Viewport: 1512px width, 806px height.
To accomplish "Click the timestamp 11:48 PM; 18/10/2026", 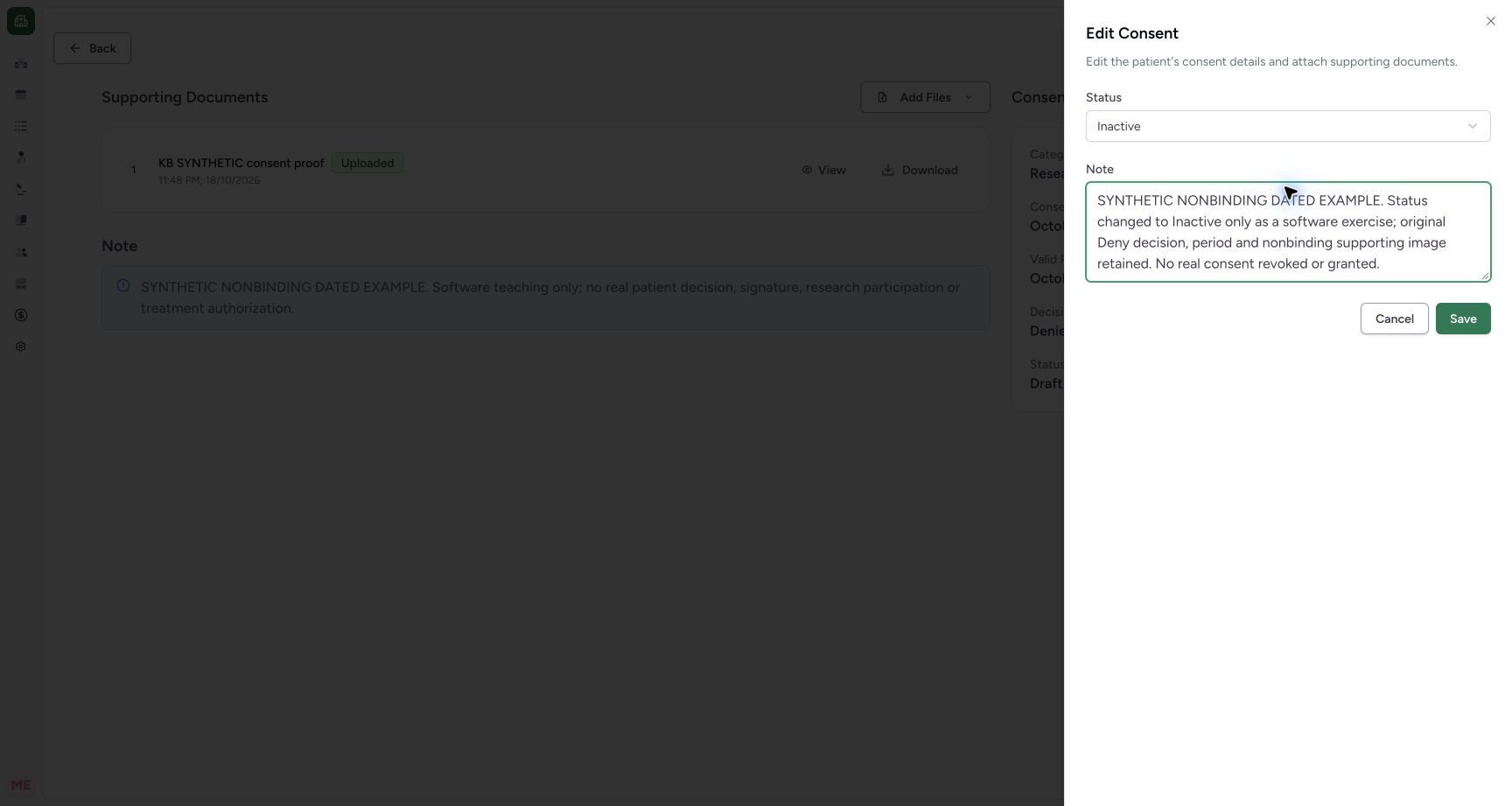I will coord(209,180).
